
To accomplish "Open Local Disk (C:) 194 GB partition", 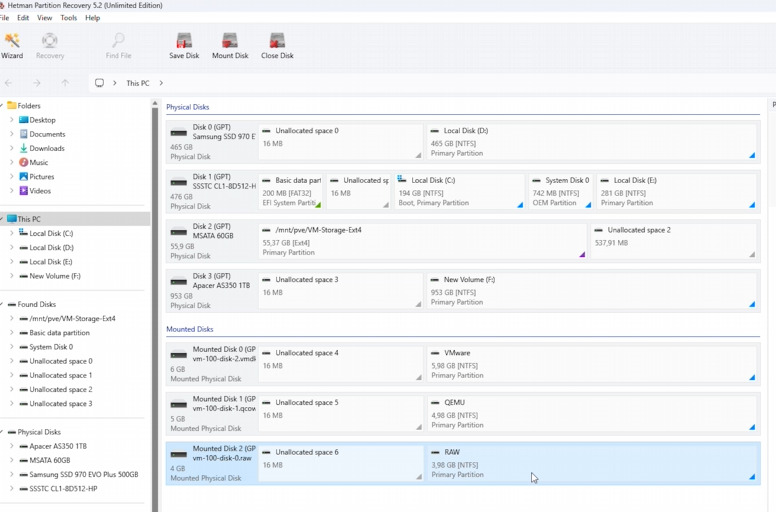I will (x=459, y=191).
